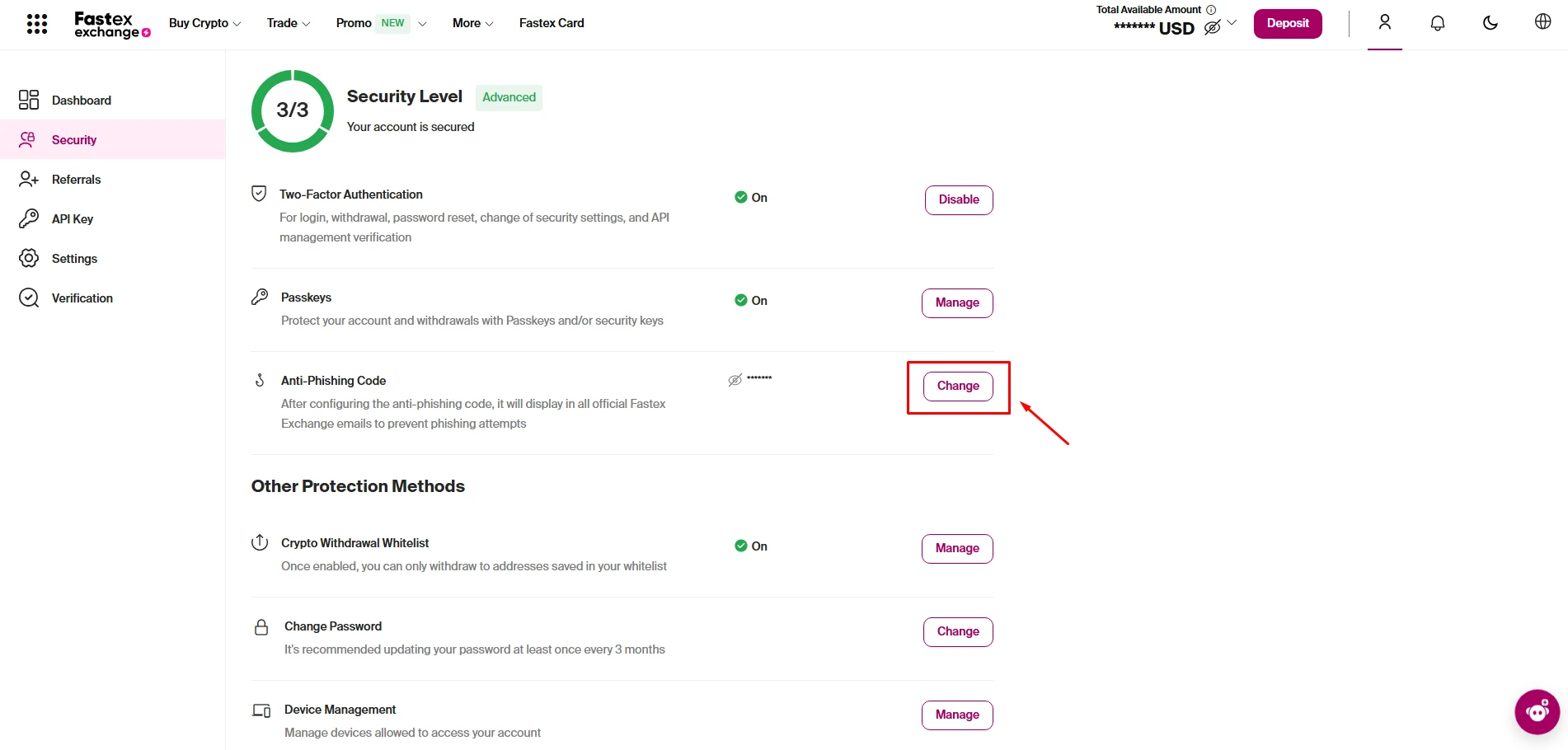This screenshot has height=750, width=1568.
Task: Open the chat support mascot button
Action: click(x=1537, y=711)
